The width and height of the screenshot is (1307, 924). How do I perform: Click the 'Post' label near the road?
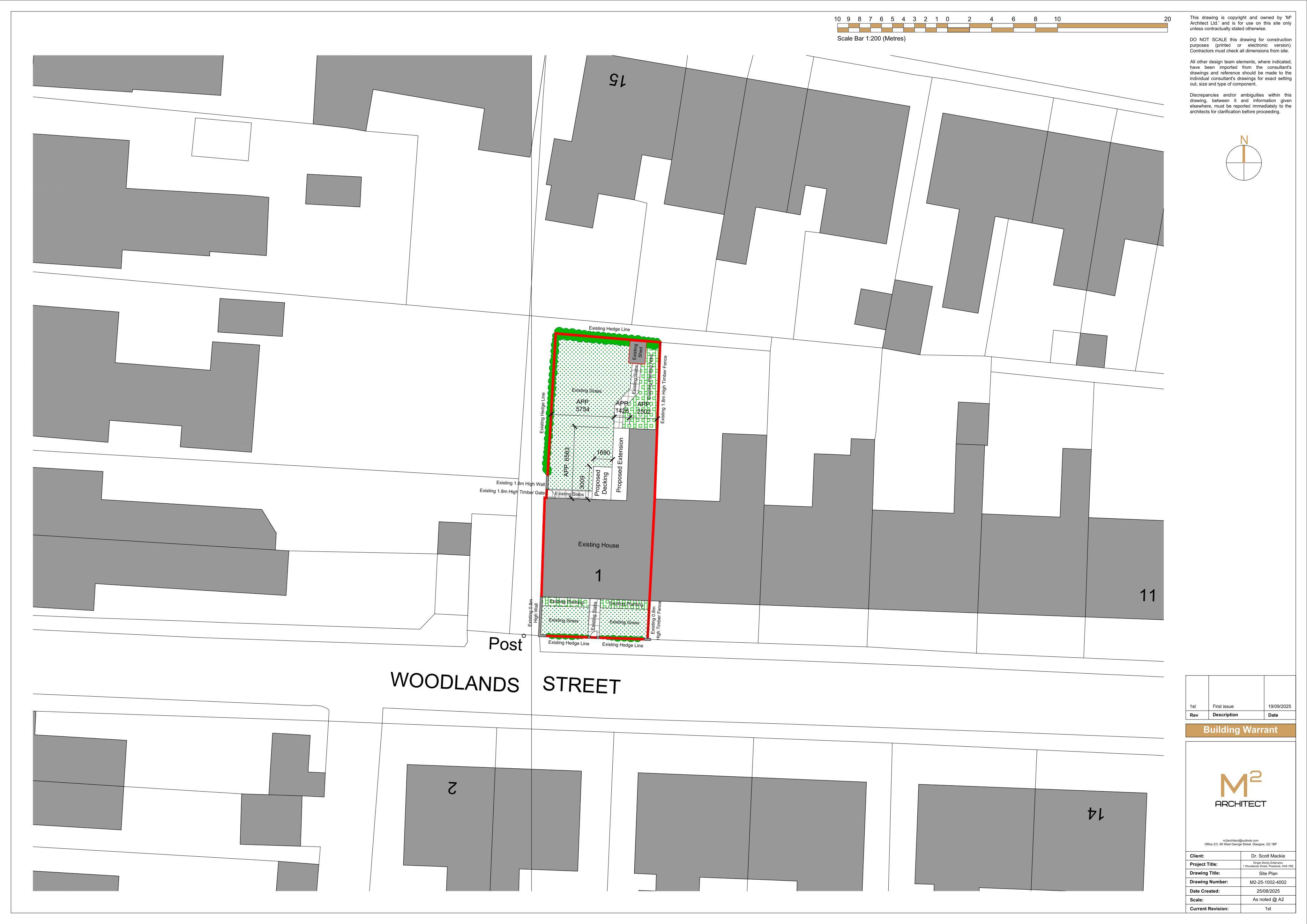tap(505, 644)
